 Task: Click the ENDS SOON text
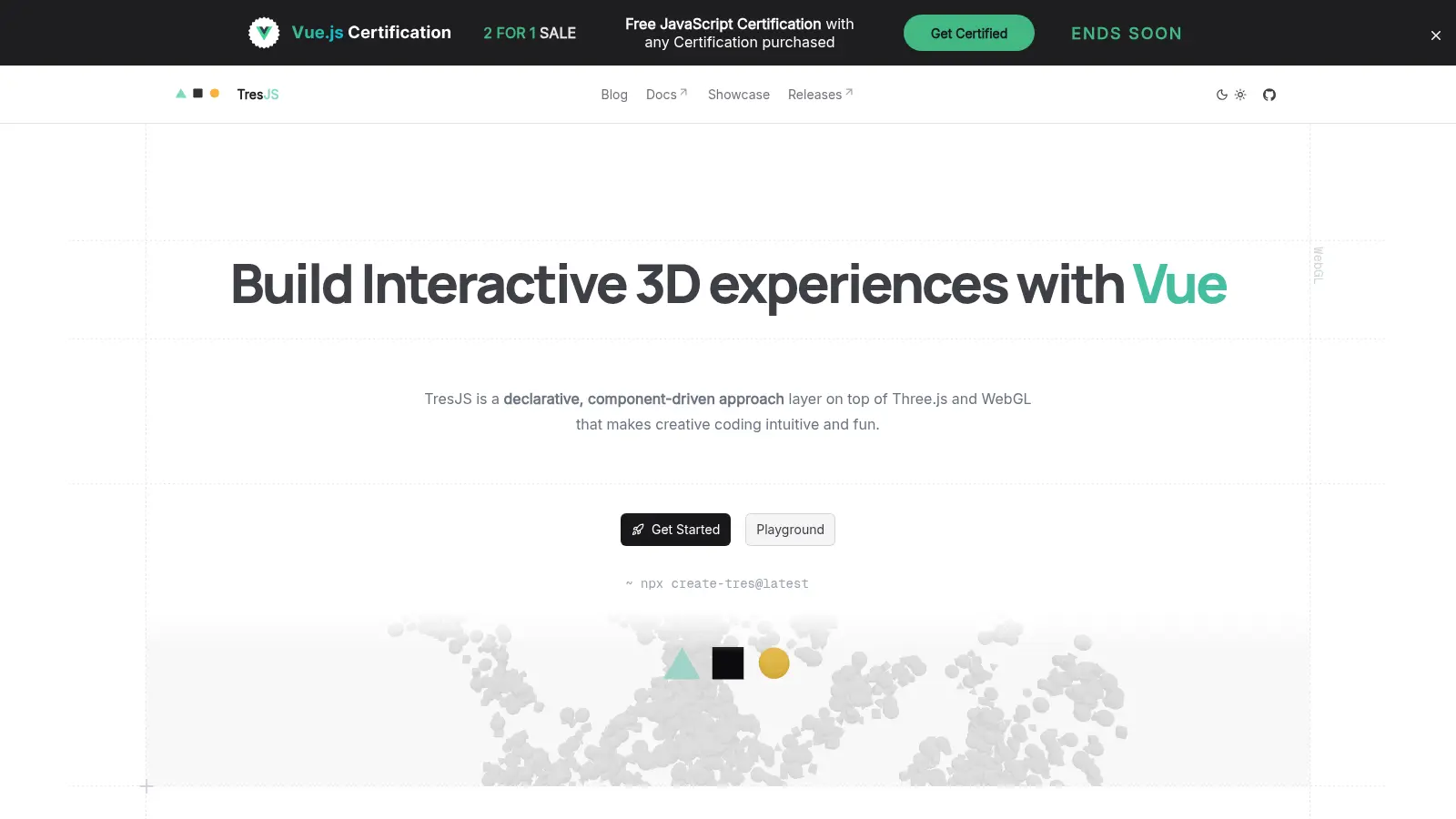[x=1127, y=34]
